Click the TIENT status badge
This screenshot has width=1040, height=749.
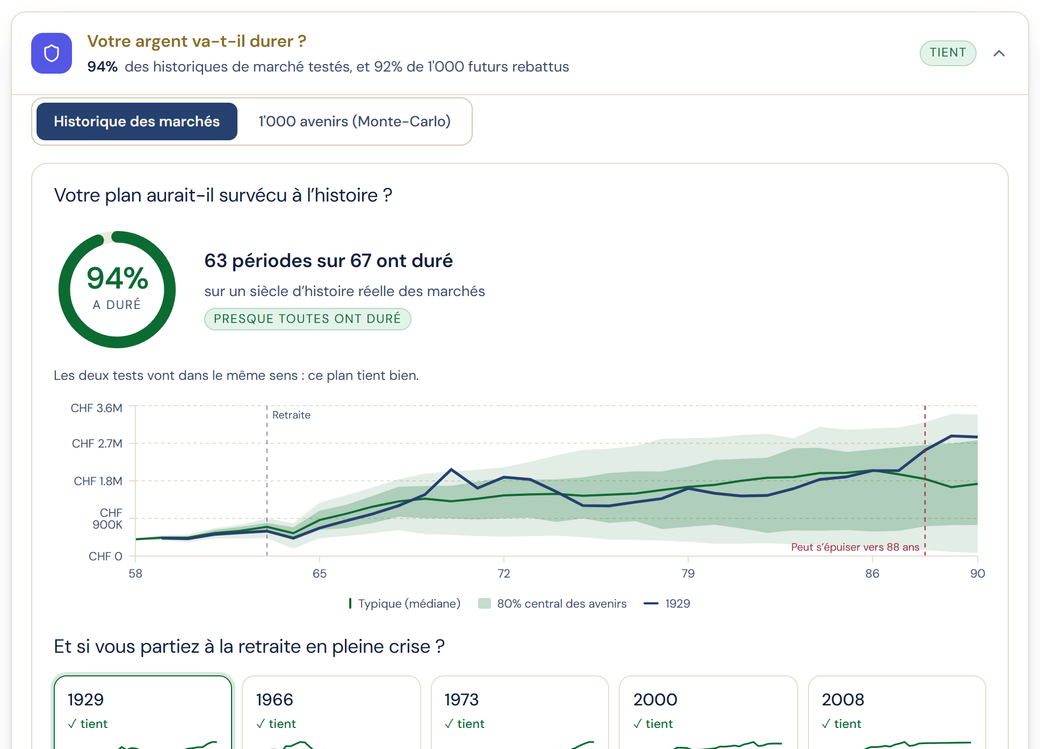tap(947, 53)
